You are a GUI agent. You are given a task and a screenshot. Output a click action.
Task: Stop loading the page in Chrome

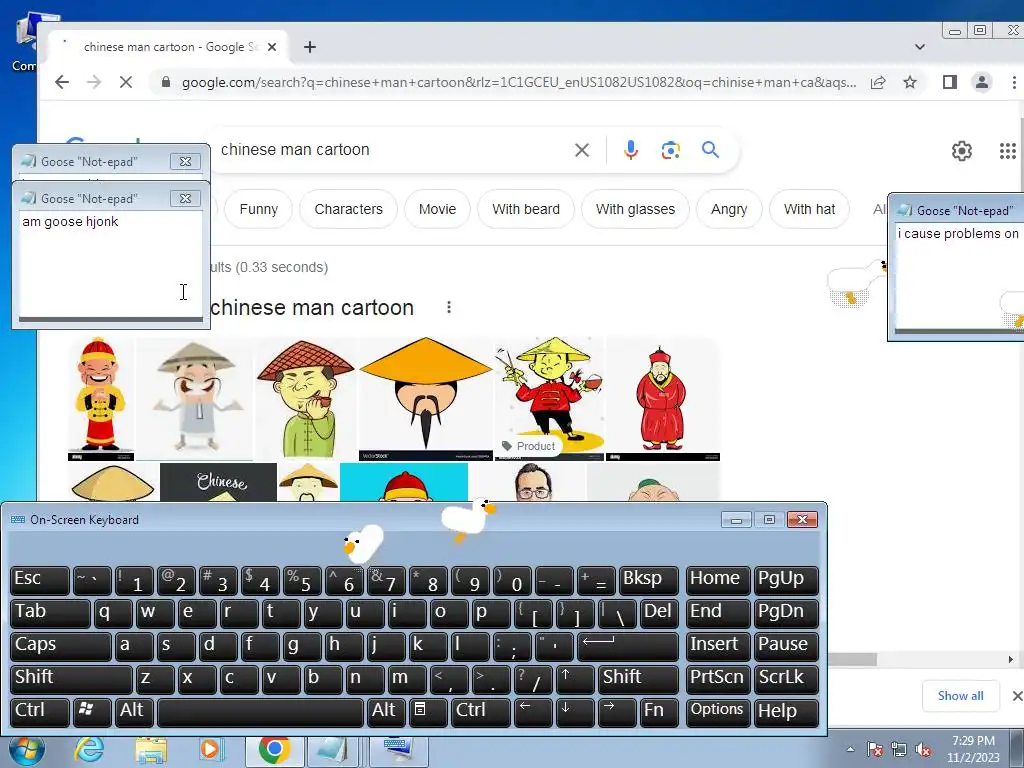[x=125, y=82]
